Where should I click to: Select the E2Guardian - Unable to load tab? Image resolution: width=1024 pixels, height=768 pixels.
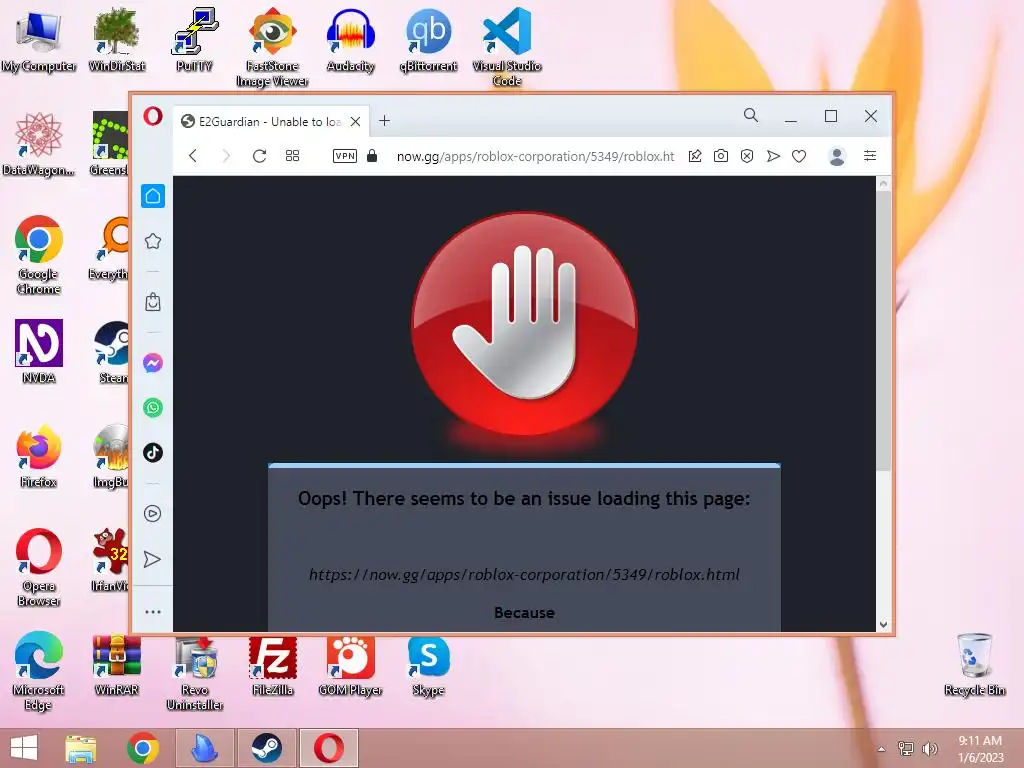pyautogui.click(x=270, y=121)
